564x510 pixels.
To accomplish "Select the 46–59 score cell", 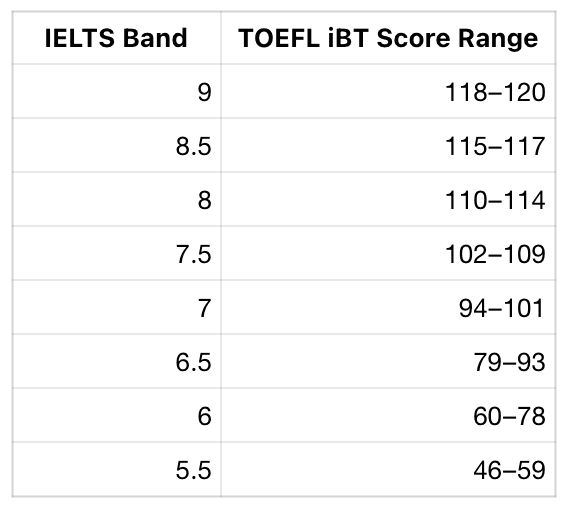I will click(x=388, y=469).
